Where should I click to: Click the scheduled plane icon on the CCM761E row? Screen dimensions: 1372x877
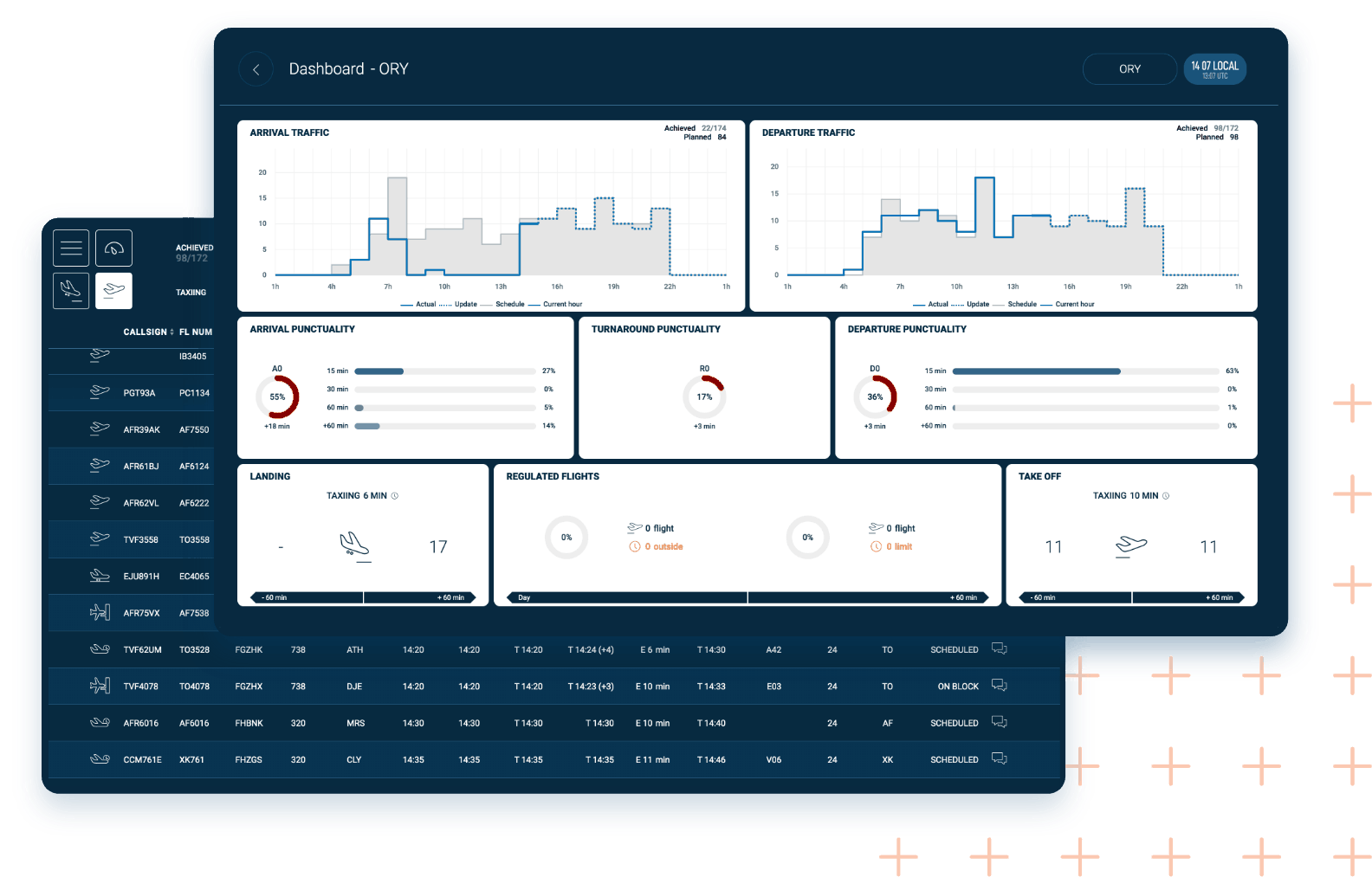100,759
